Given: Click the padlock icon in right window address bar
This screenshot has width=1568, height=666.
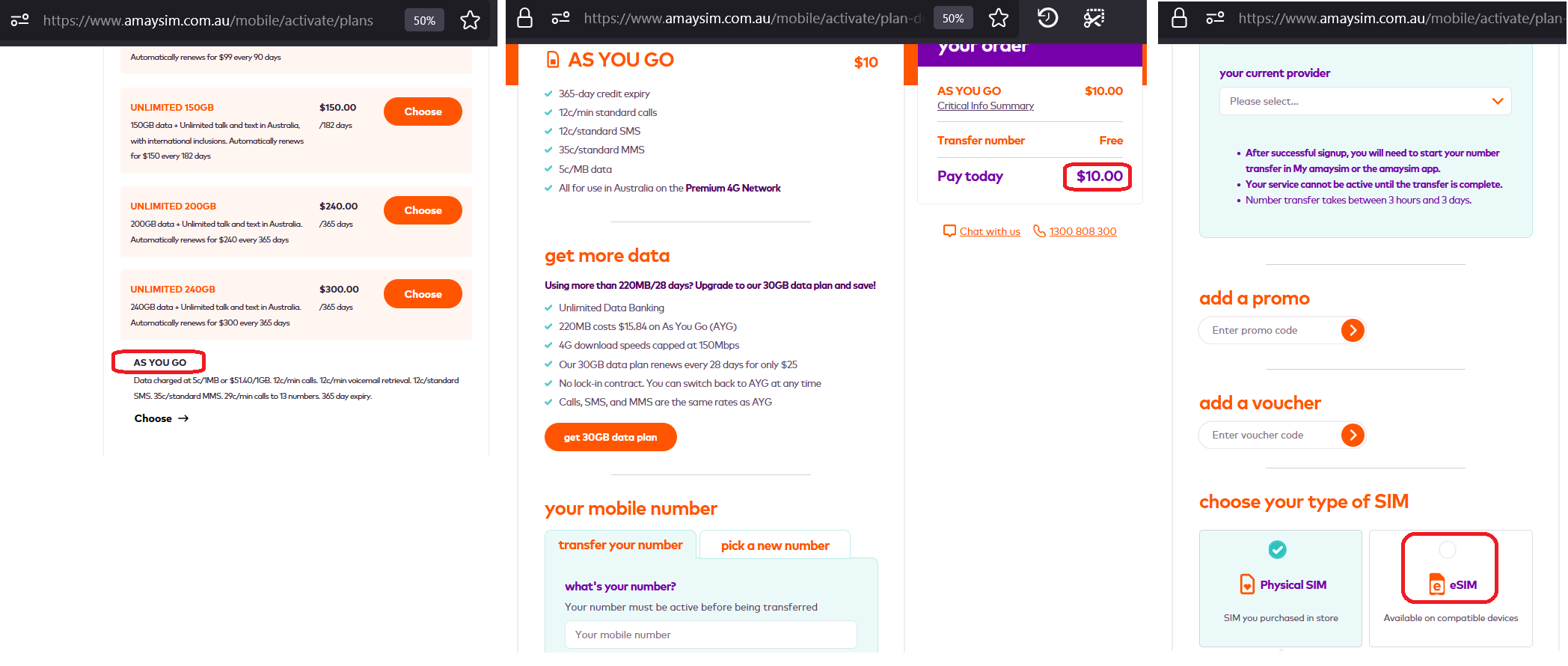Looking at the screenshot, I should click(1180, 18).
